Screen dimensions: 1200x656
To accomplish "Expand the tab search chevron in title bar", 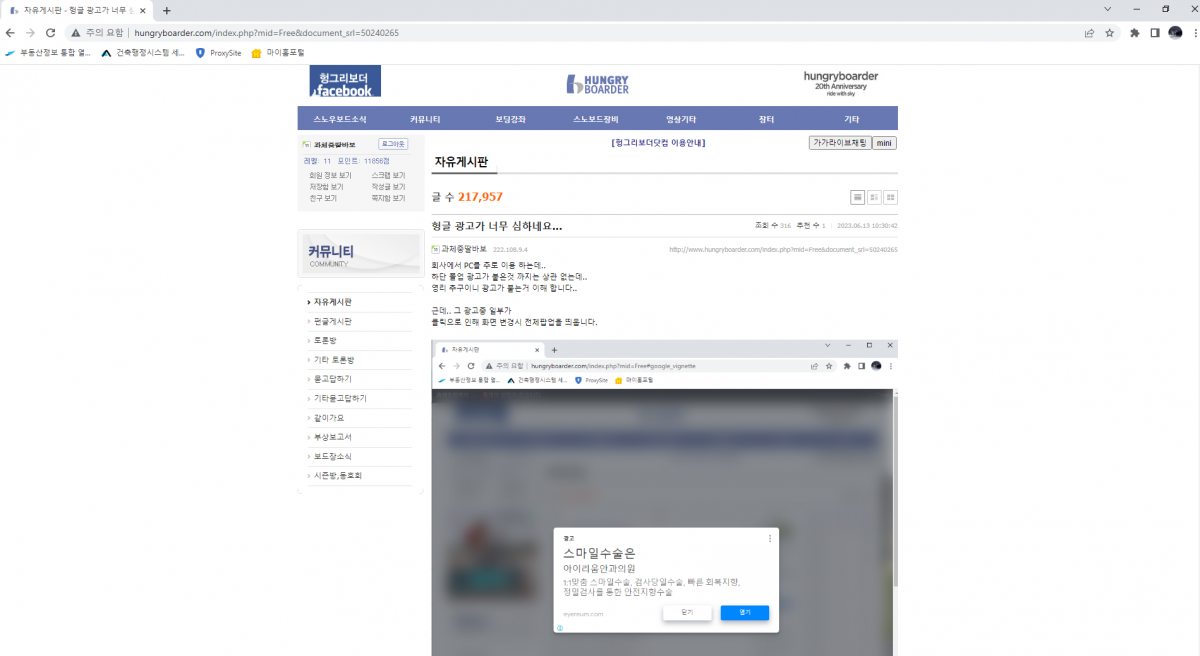I will point(1107,9).
